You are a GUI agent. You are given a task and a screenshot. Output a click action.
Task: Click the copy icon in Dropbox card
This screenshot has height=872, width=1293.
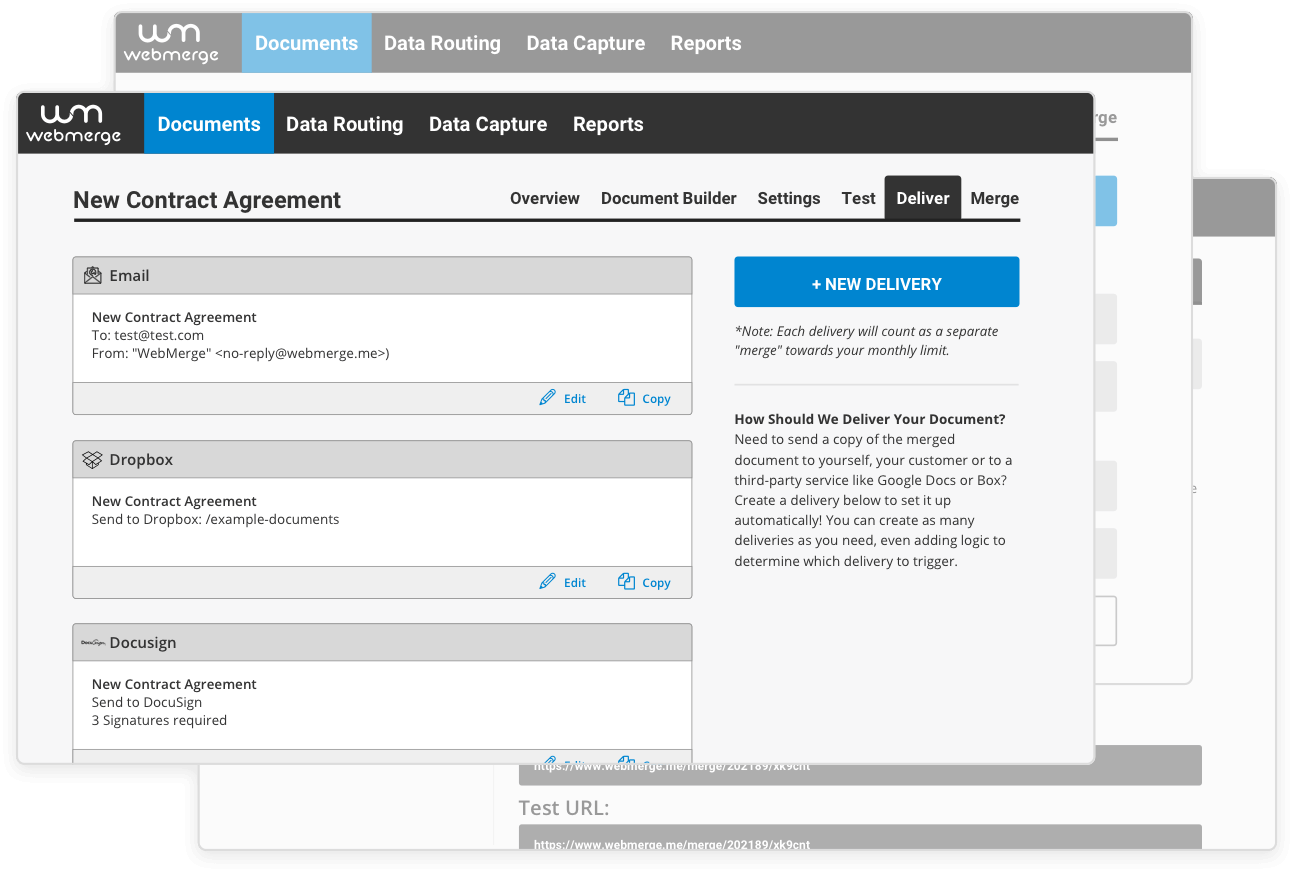(x=627, y=582)
